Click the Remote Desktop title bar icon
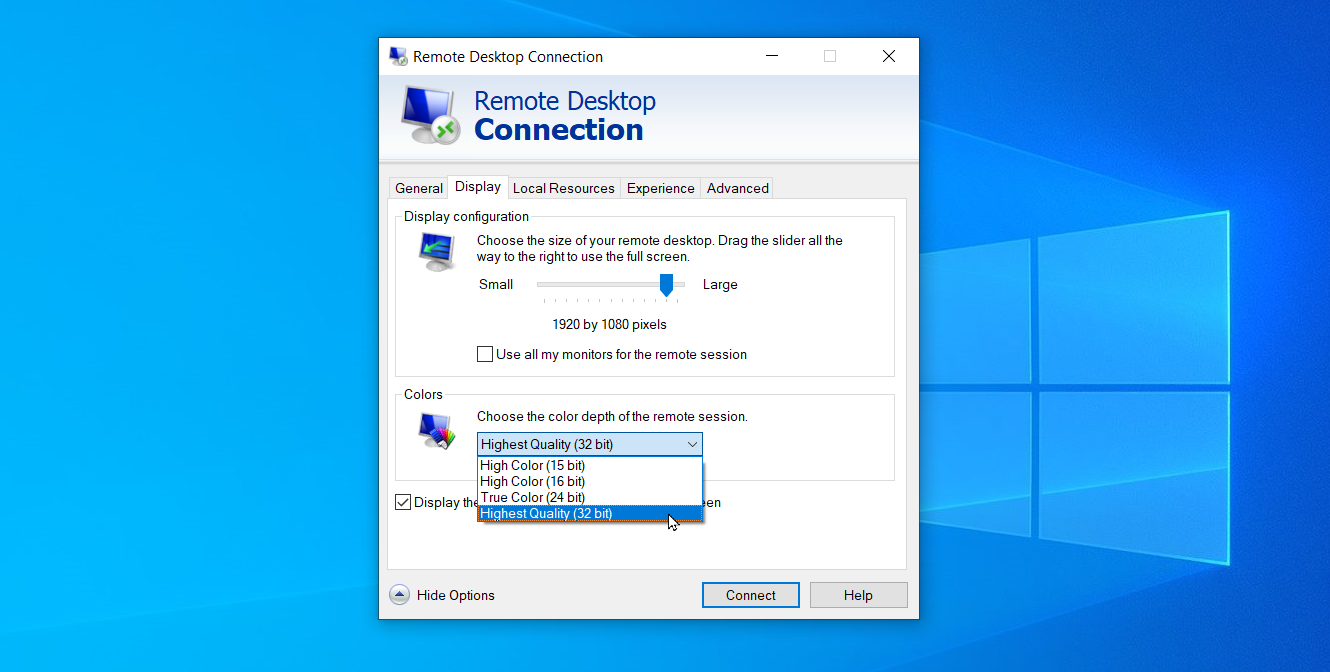Screen dimensions: 1330x672 [x=398, y=56]
